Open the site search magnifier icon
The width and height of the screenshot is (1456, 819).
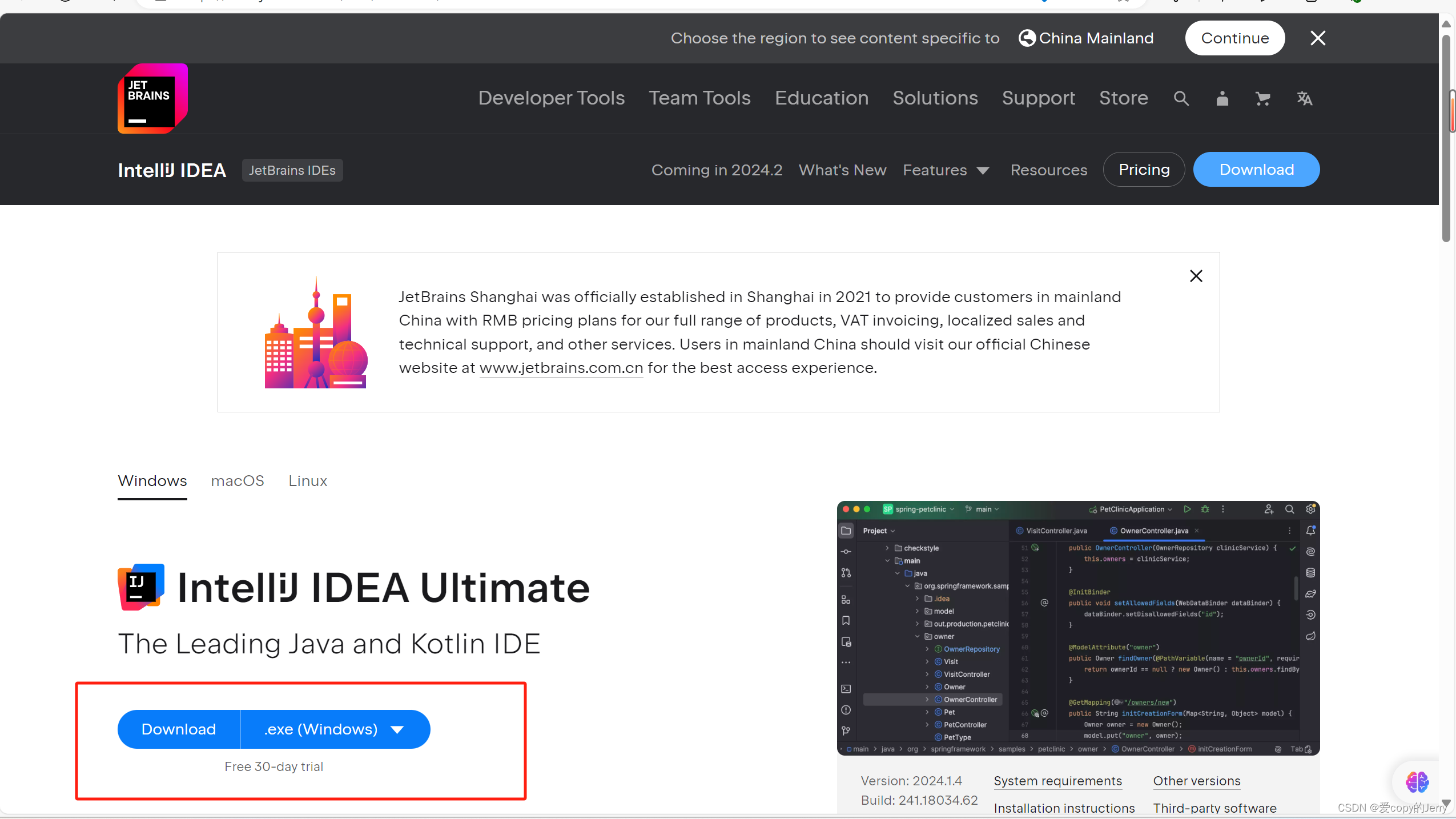click(1181, 98)
